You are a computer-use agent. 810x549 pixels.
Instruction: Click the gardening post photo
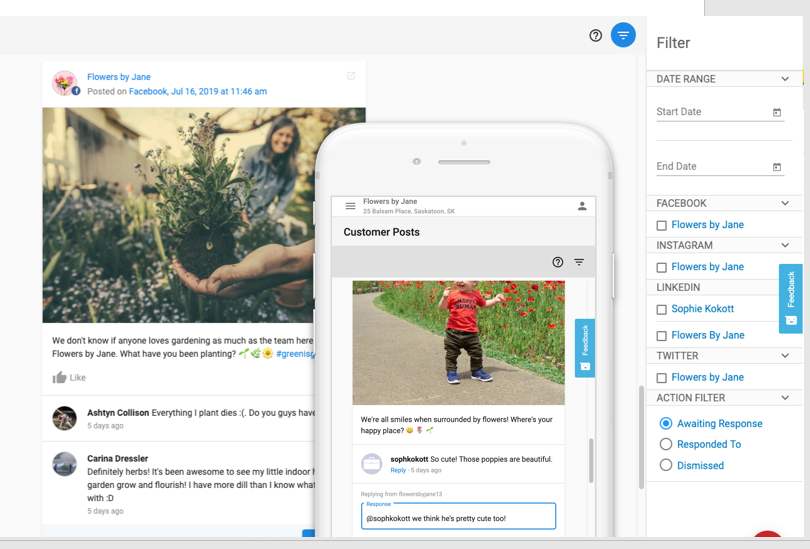pos(178,215)
